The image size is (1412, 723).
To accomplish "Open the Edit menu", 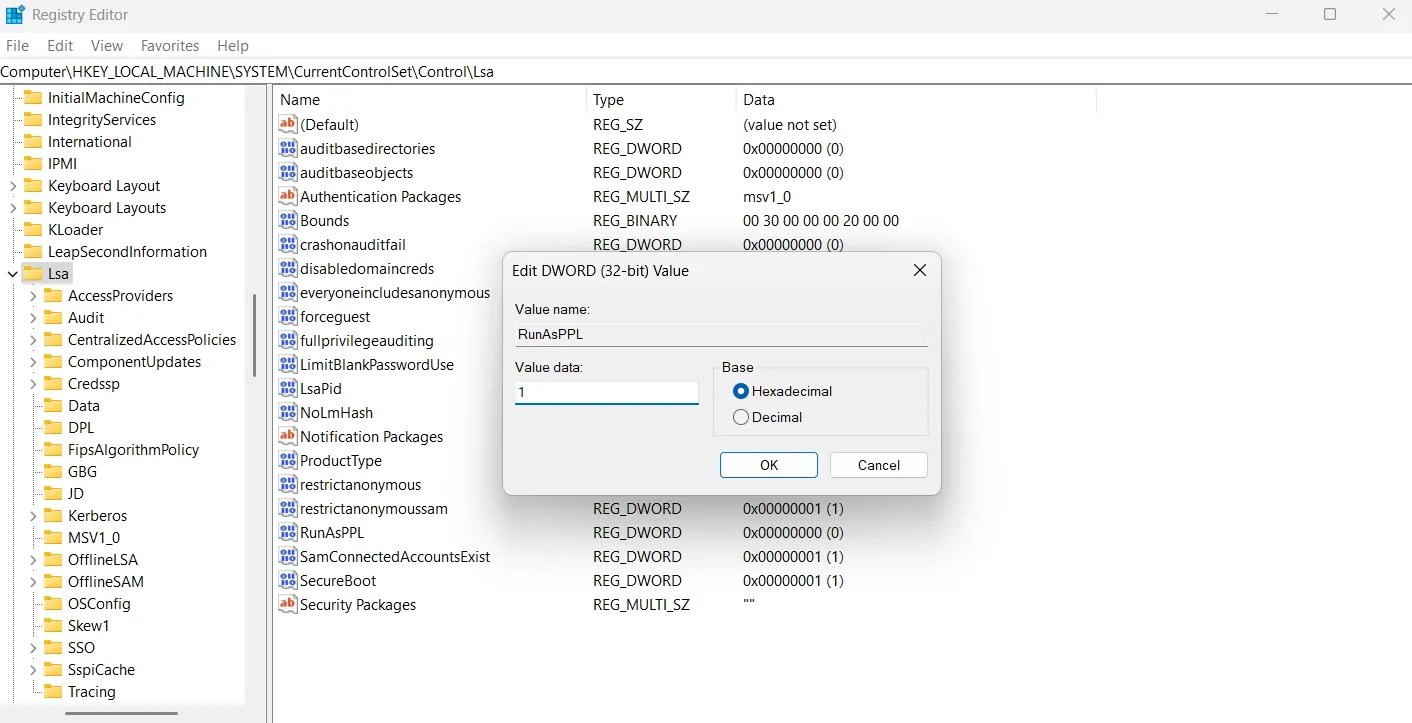I will click(59, 45).
